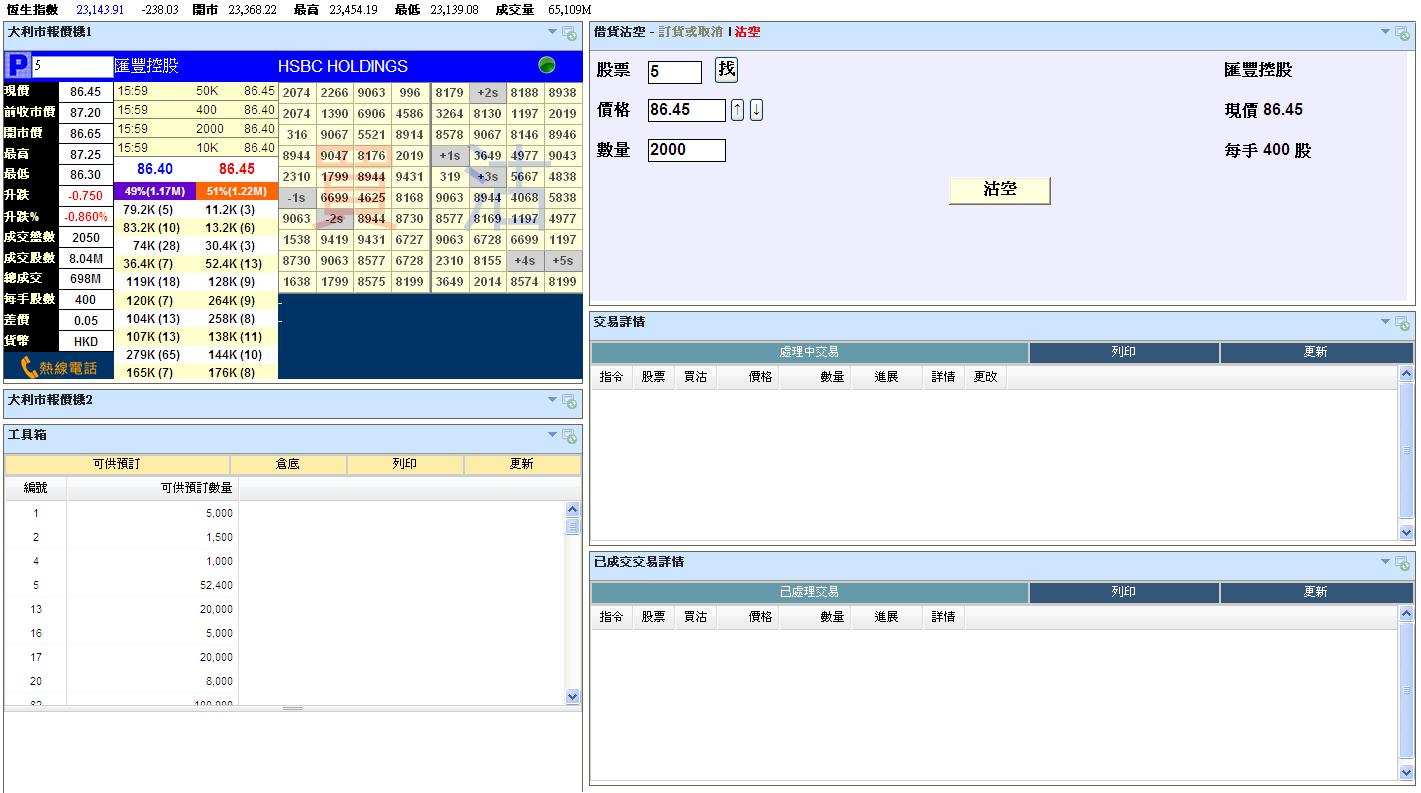Click the 熱線電話 hotline phone icon
Image resolution: width=1421 pixels, height=793 pixels.
pyautogui.click(x=30, y=367)
